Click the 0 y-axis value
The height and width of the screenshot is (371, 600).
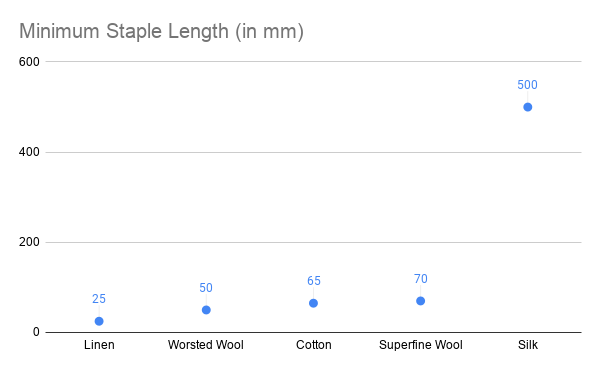pyautogui.click(x=36, y=332)
